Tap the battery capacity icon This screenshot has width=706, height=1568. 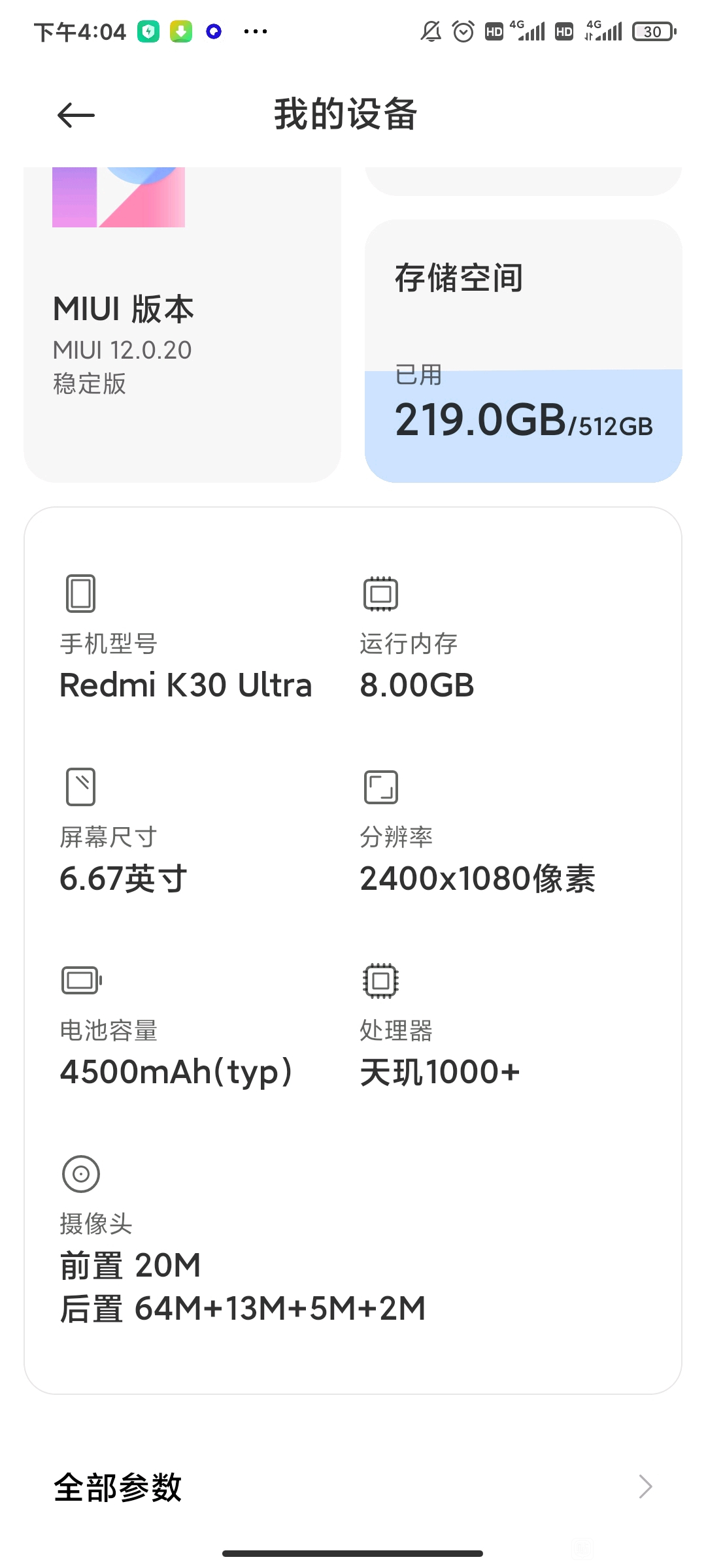pos(82,980)
